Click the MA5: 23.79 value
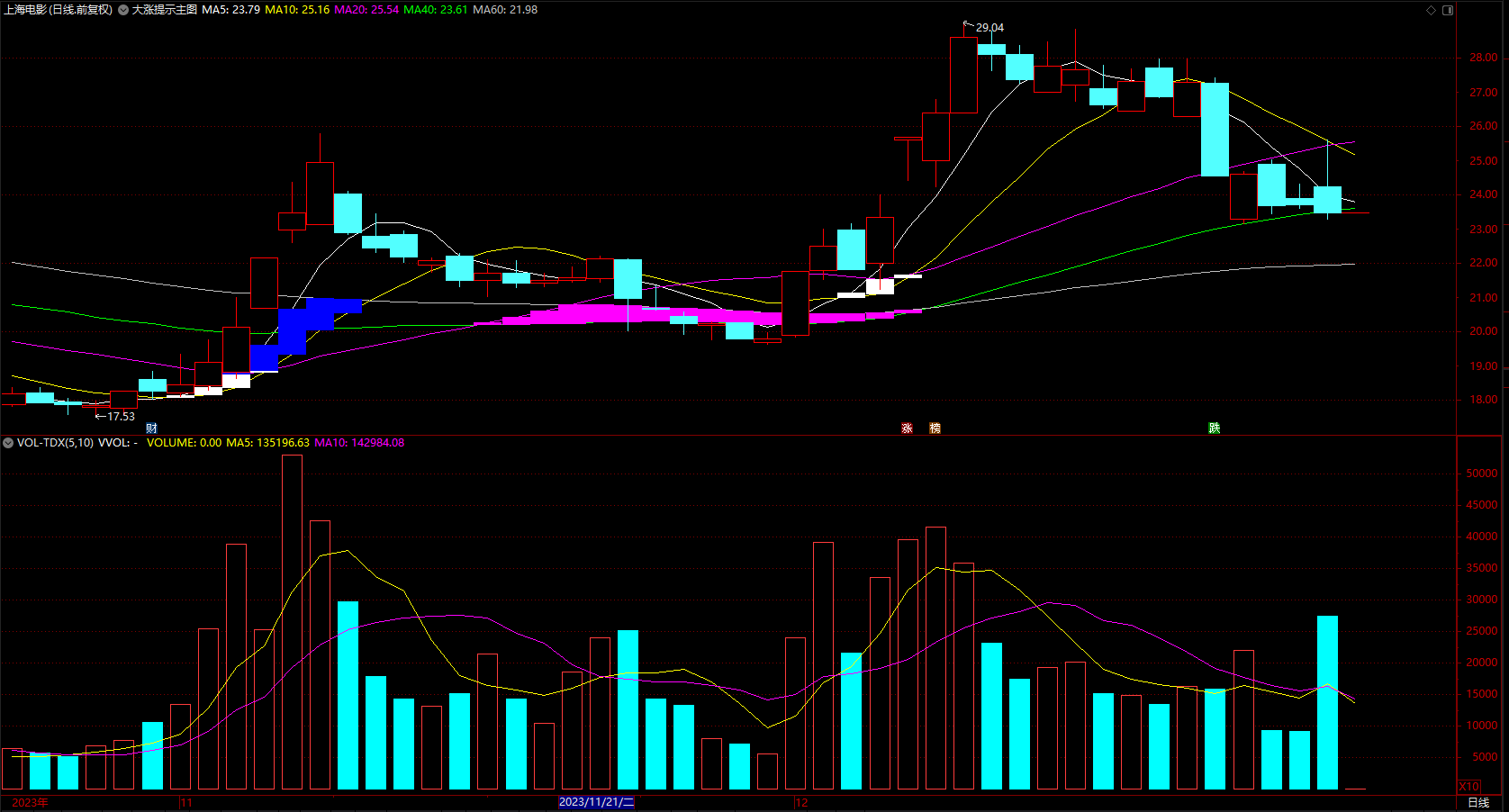 click(231, 10)
